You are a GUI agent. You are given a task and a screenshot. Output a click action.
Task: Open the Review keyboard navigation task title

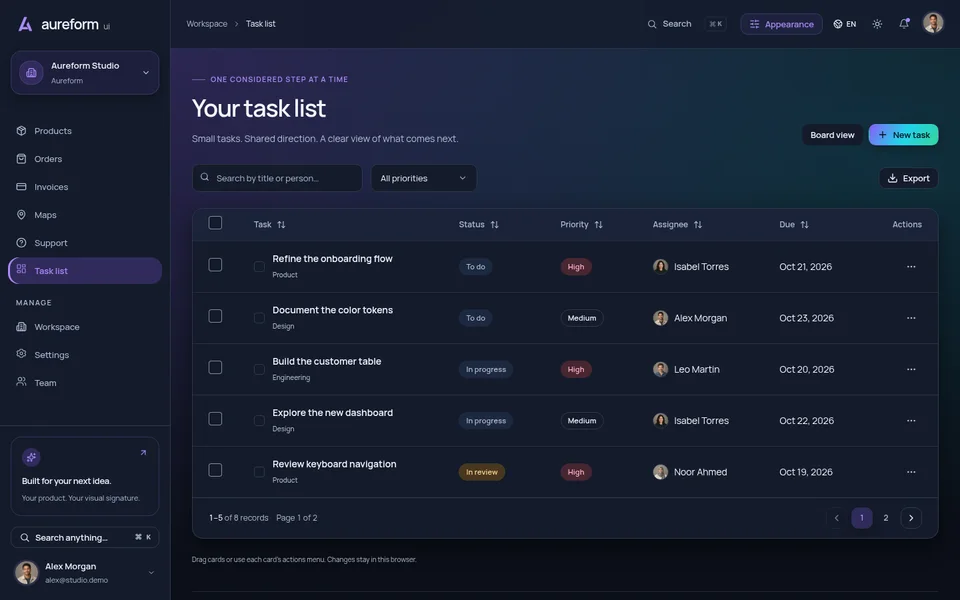tap(334, 464)
